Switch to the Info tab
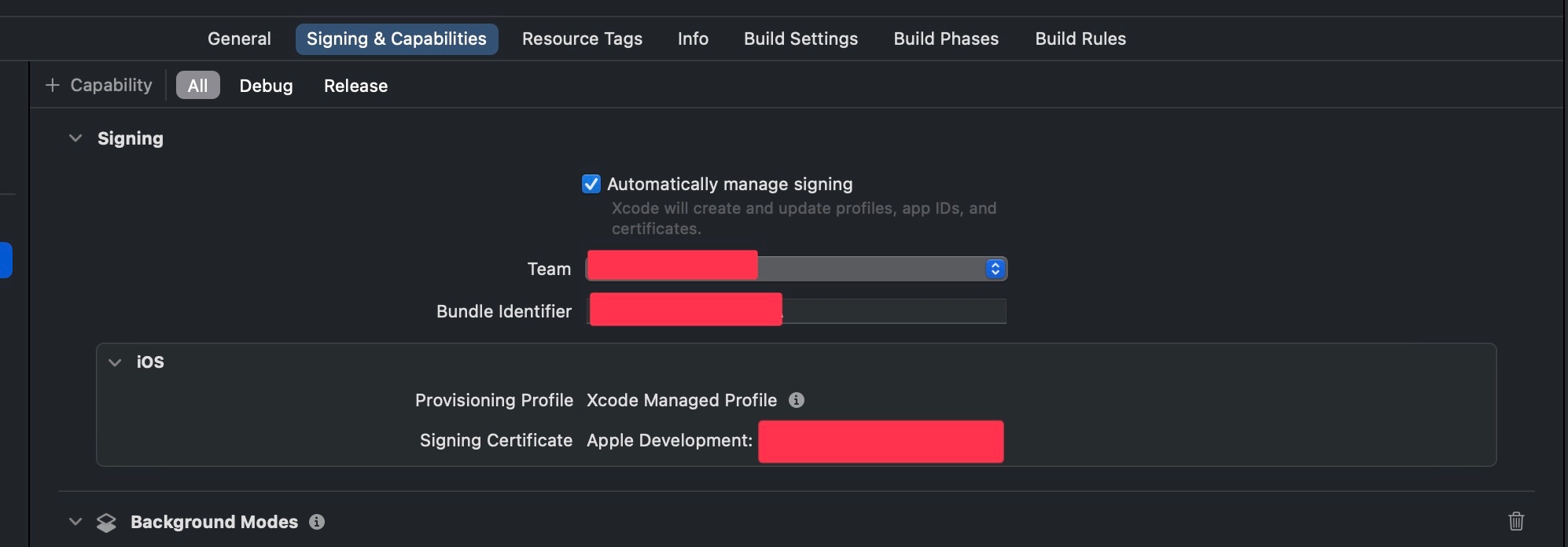 point(693,39)
